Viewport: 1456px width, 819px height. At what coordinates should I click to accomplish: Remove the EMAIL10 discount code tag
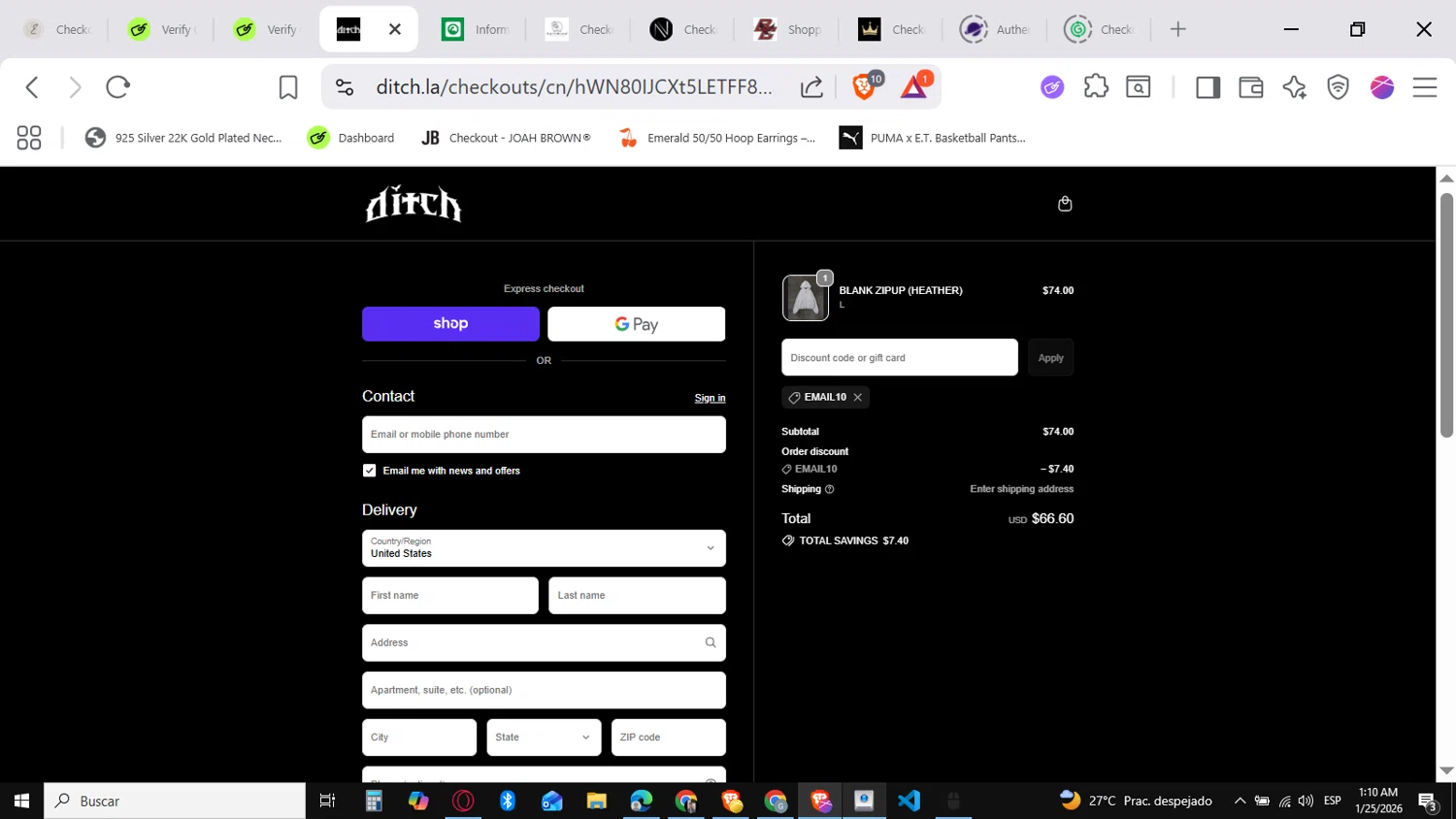(858, 397)
